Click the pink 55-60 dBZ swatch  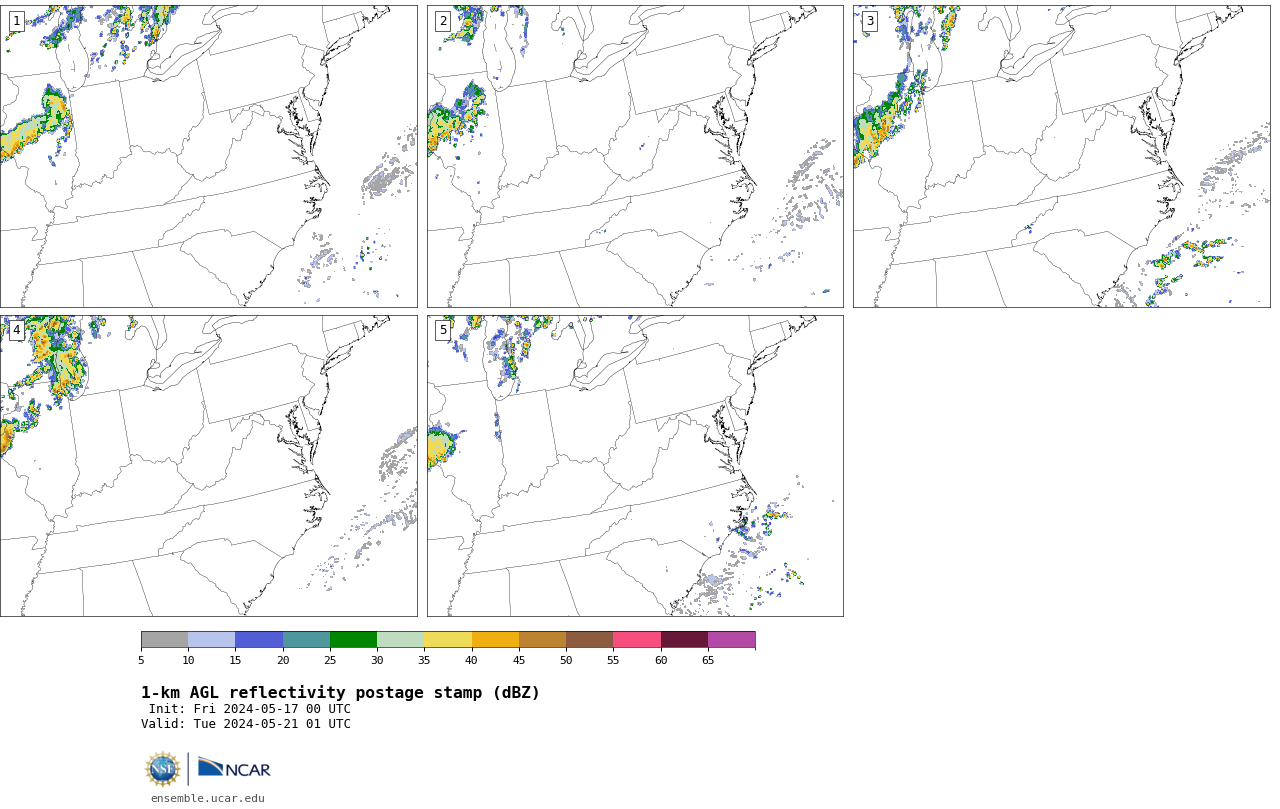click(637, 640)
